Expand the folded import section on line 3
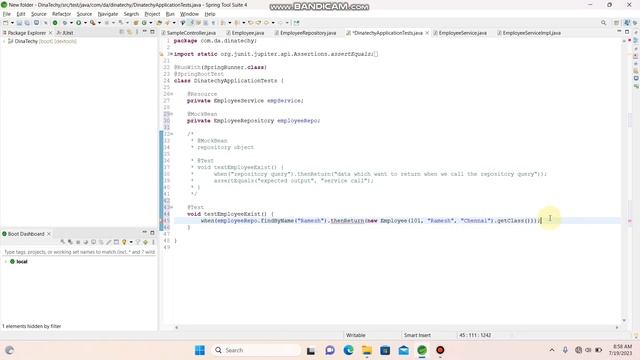The height and width of the screenshot is (360, 640). [170, 54]
